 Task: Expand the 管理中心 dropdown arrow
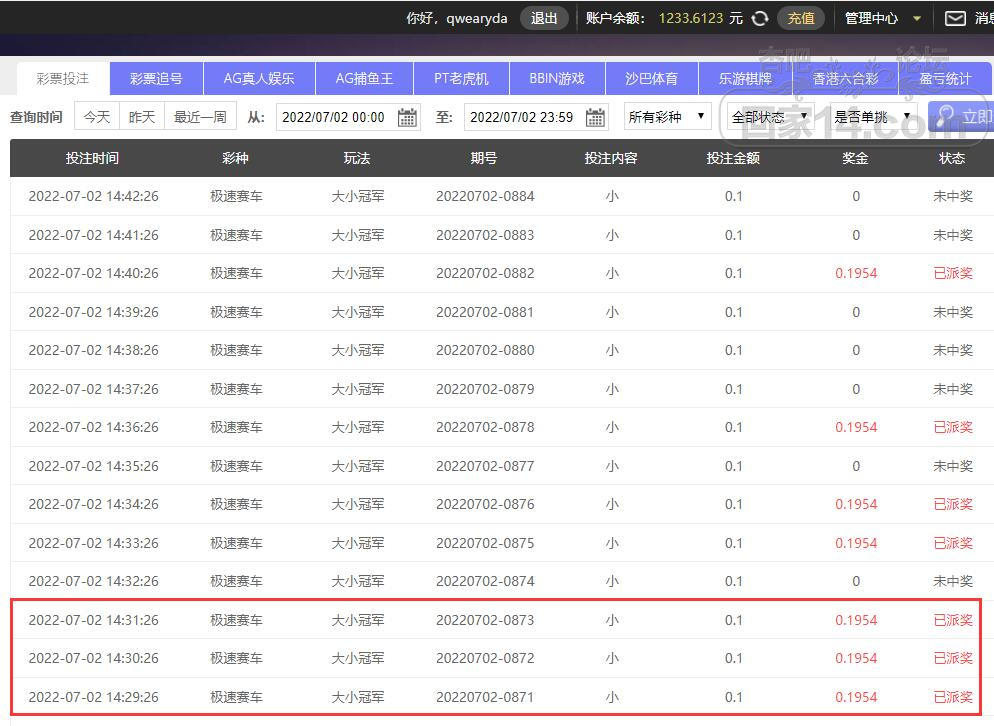coord(917,18)
